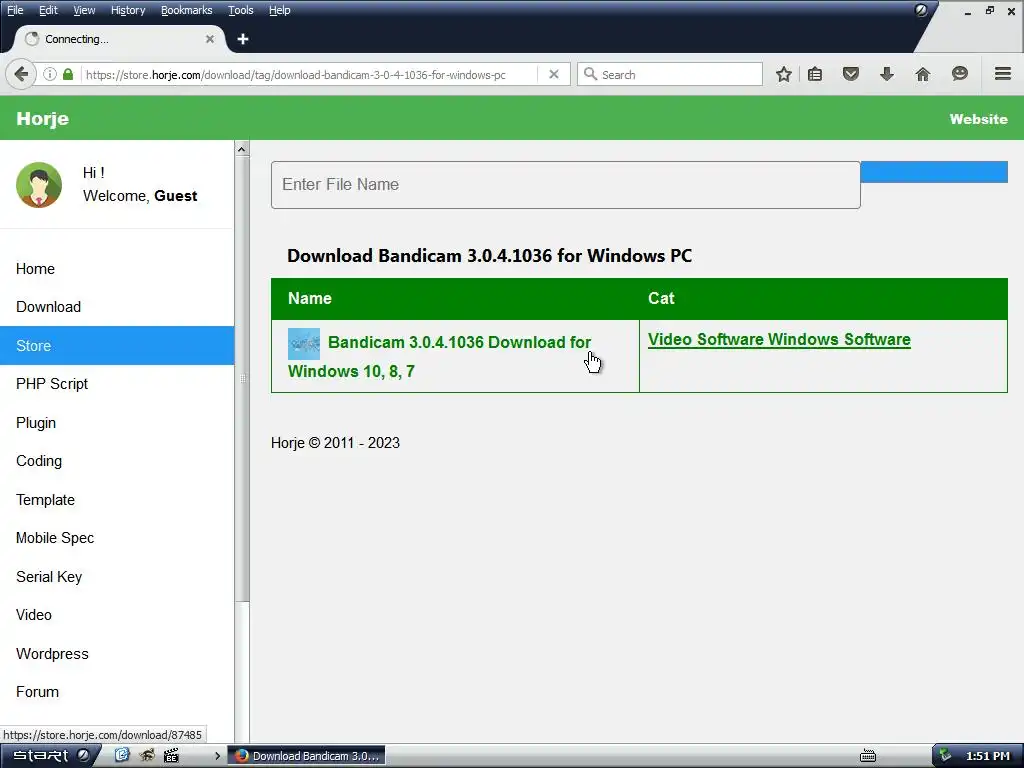Open the Downloads arrow icon
Viewport: 1024px width, 768px height.
887,74
